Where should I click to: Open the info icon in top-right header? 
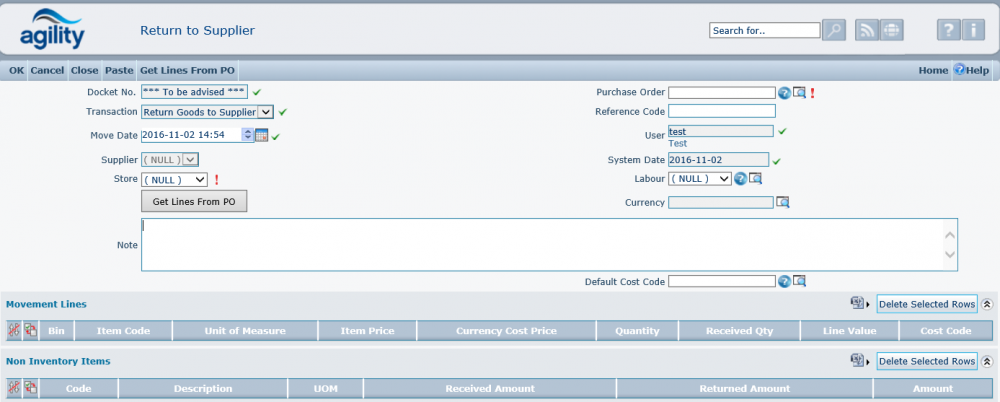pos(974,30)
